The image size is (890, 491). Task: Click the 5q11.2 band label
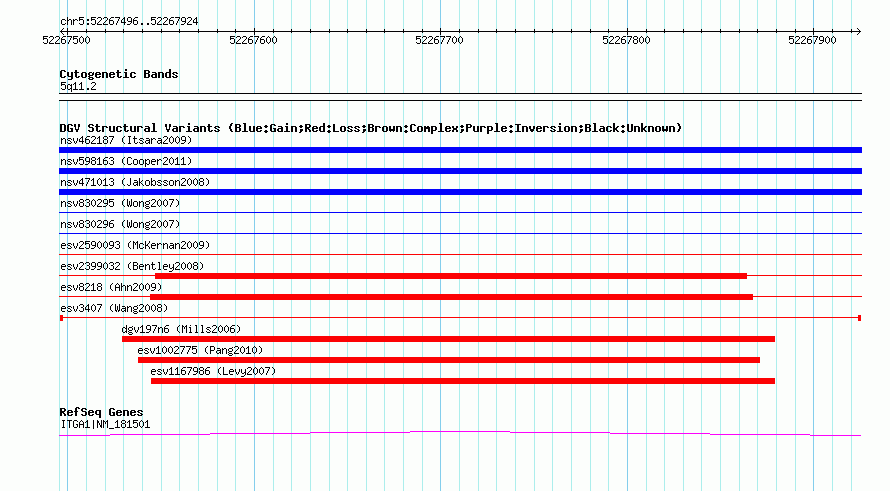pos(78,86)
